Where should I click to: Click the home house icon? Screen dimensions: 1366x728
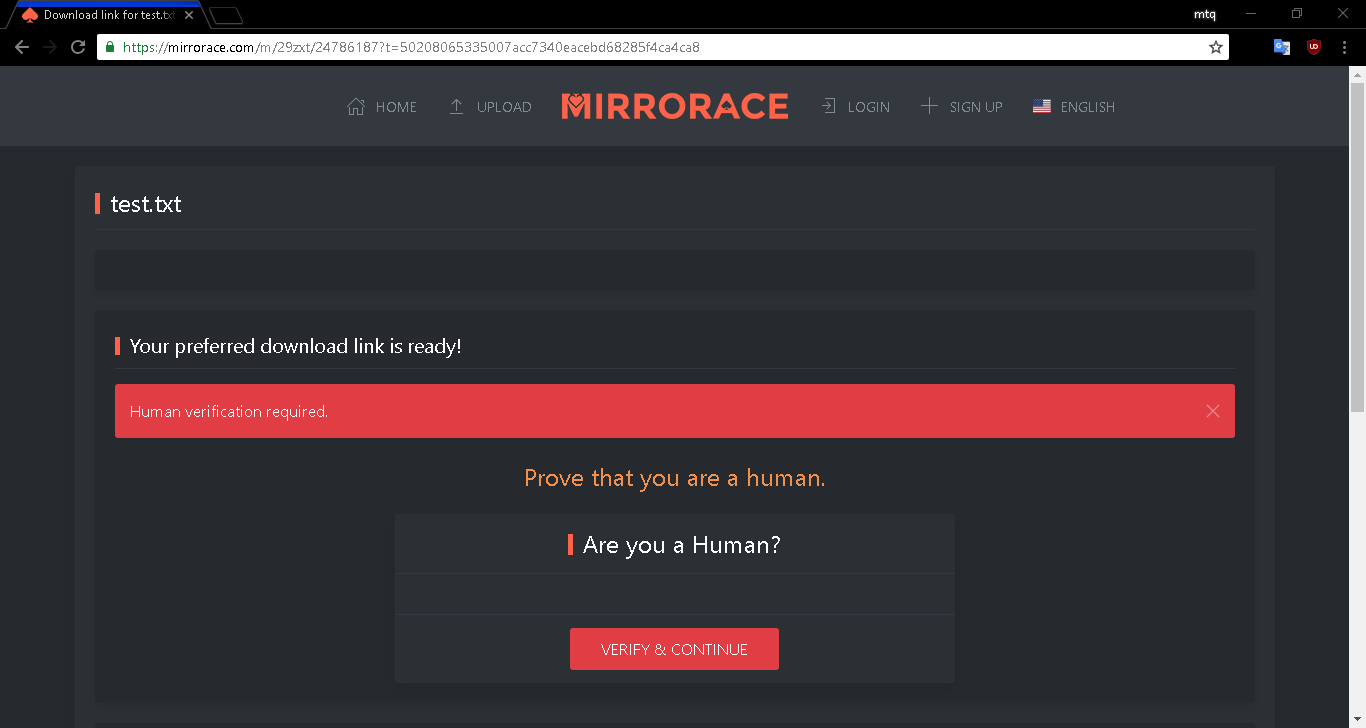click(356, 107)
